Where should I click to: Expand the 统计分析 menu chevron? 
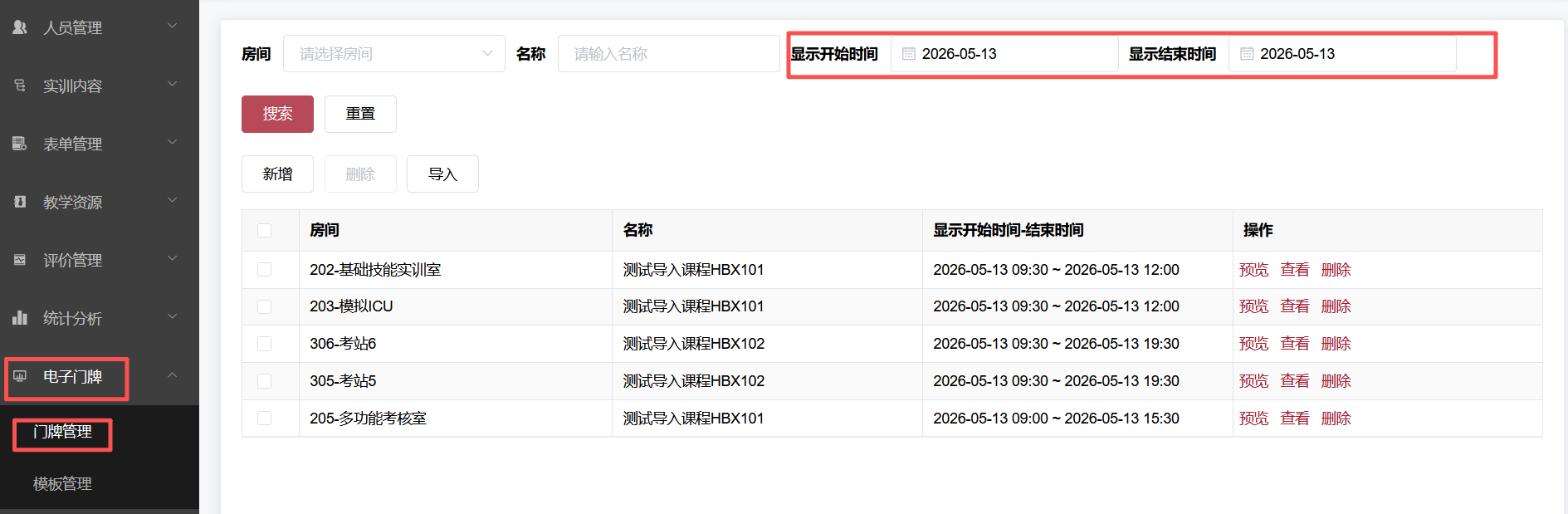(x=173, y=316)
